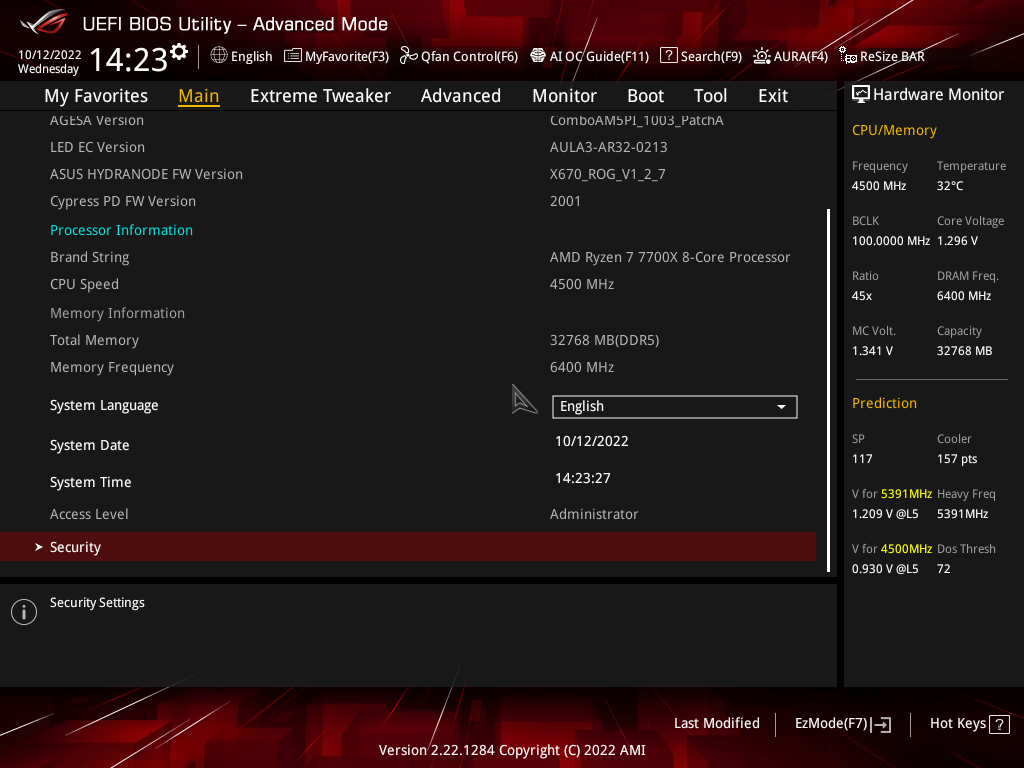Go to the Advanced tab
Image resolution: width=1024 pixels, height=768 pixels.
click(460, 96)
